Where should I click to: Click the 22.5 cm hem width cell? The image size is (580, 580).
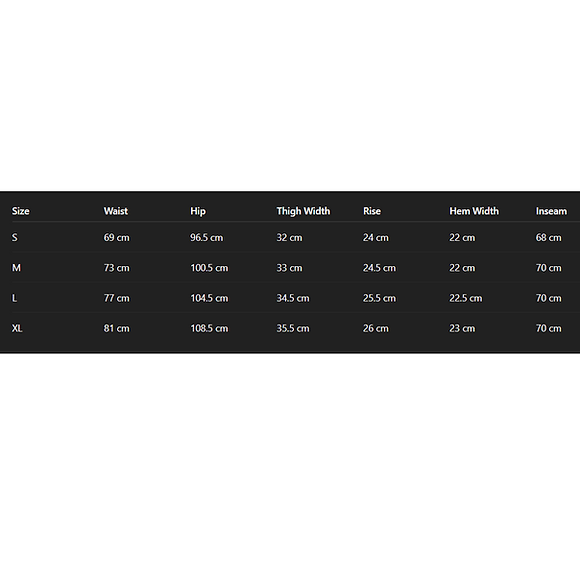tap(466, 298)
